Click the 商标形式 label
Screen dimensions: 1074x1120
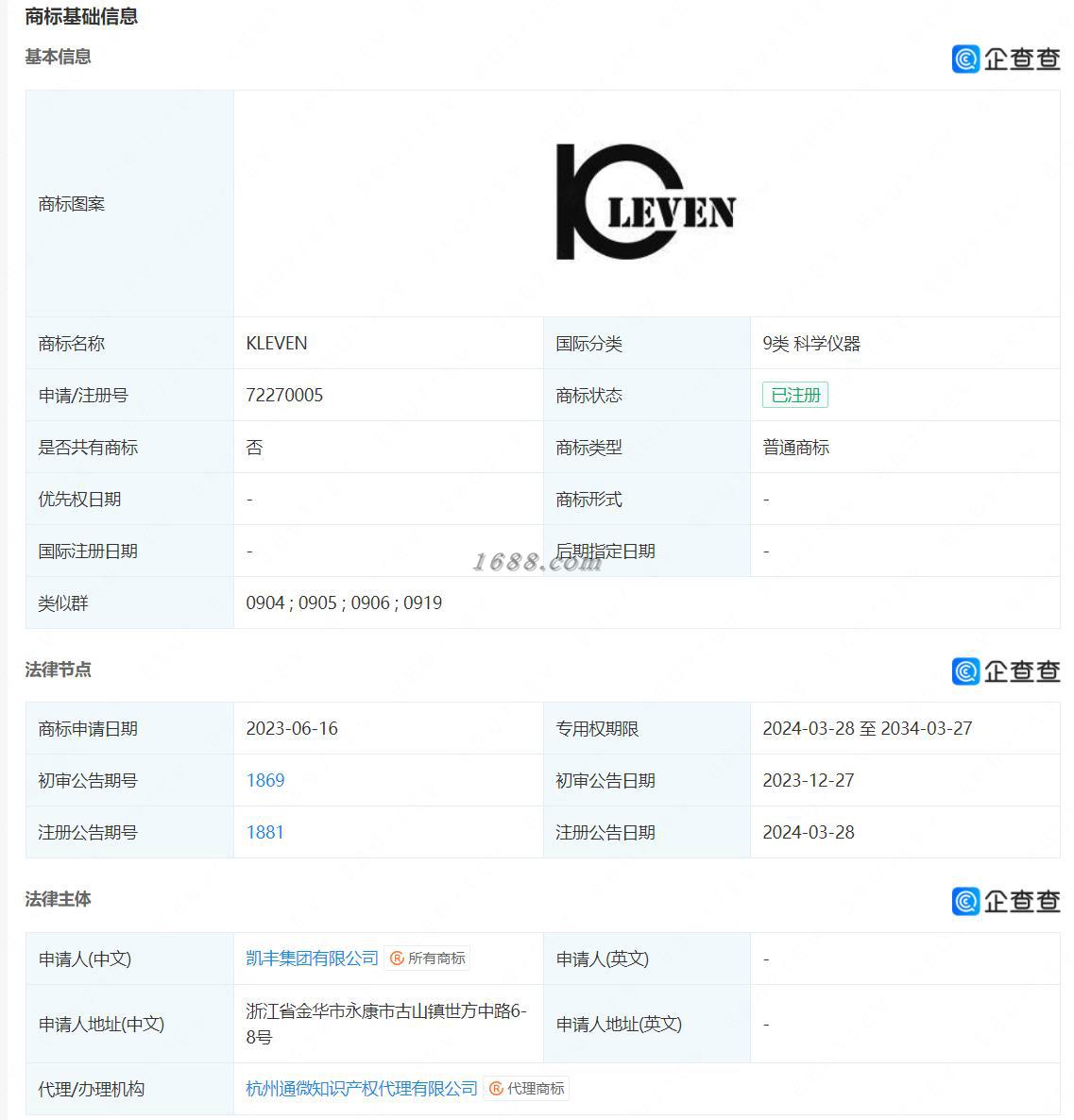pyautogui.click(x=588, y=500)
